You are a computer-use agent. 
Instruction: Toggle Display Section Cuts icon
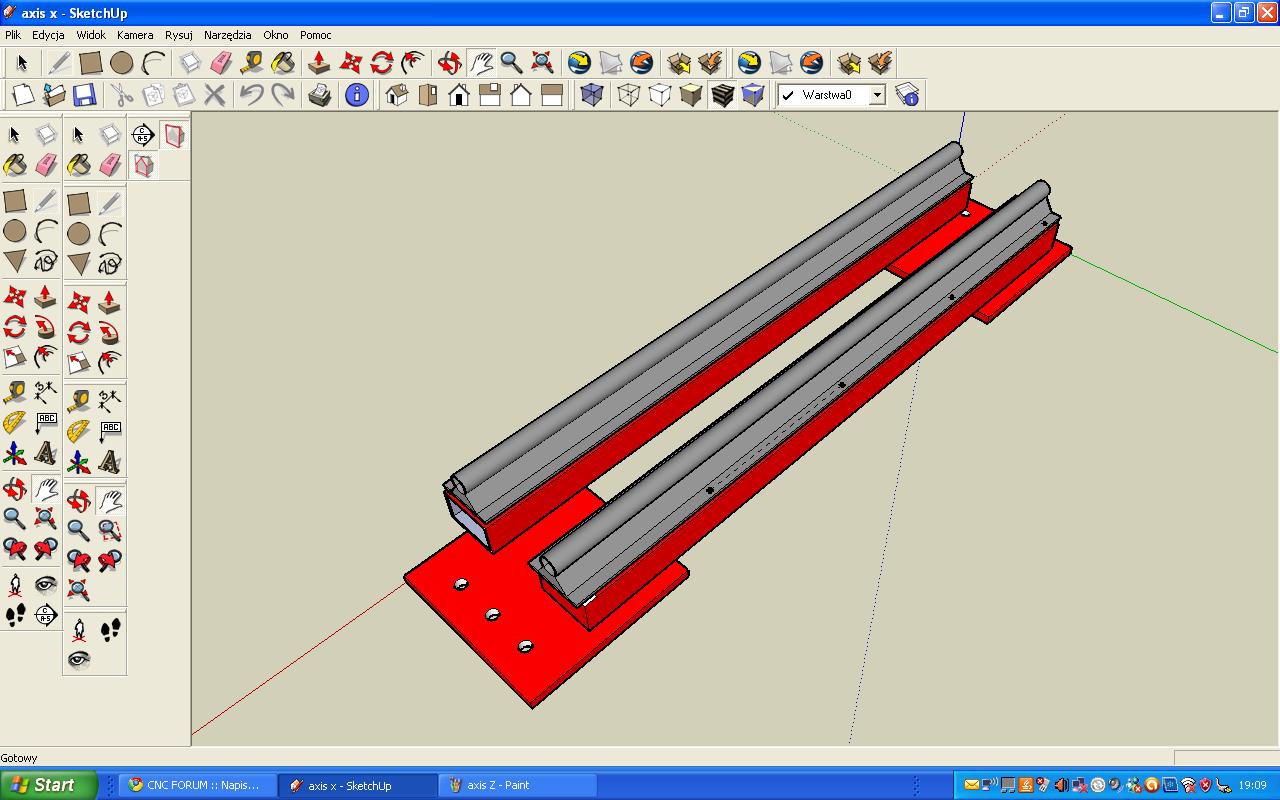tap(144, 165)
